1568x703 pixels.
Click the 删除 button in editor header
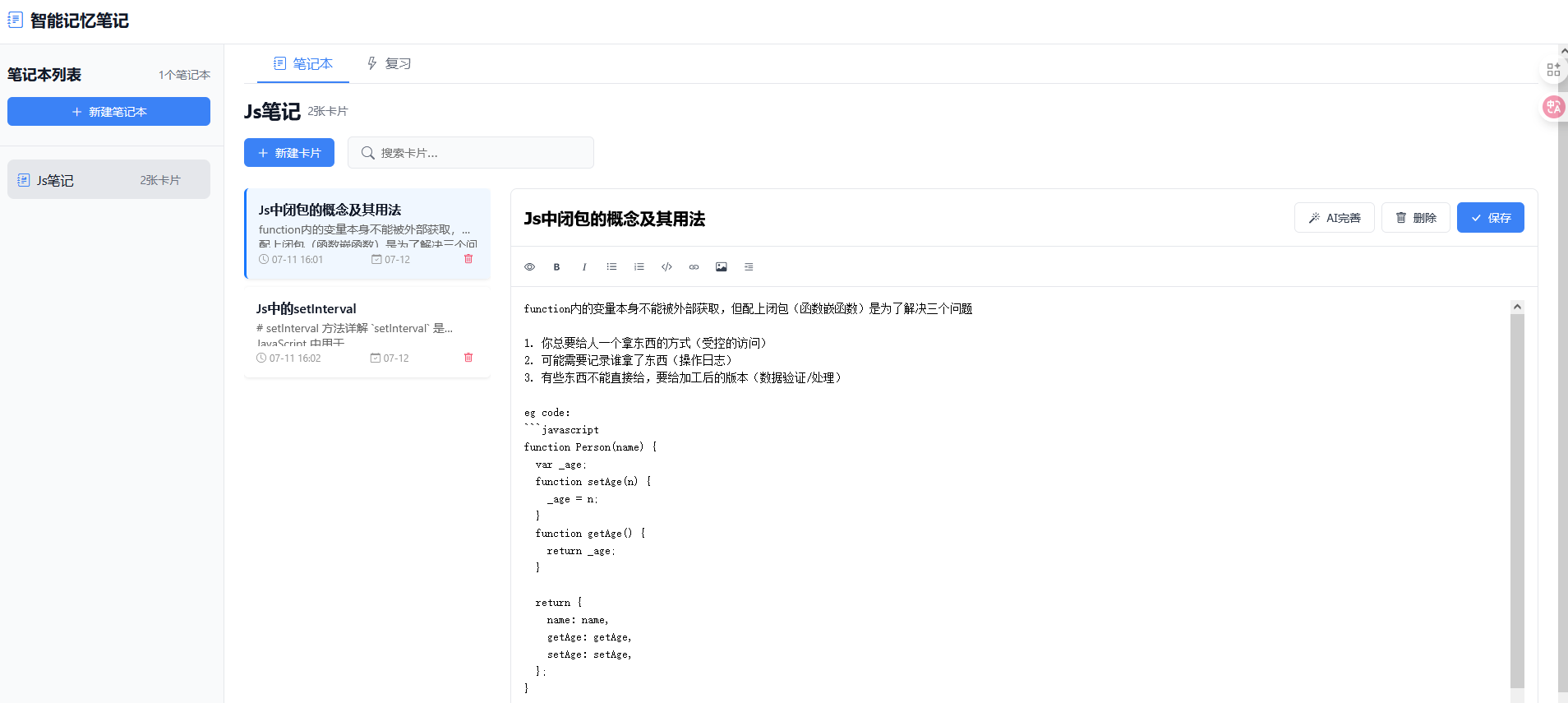(x=1416, y=218)
